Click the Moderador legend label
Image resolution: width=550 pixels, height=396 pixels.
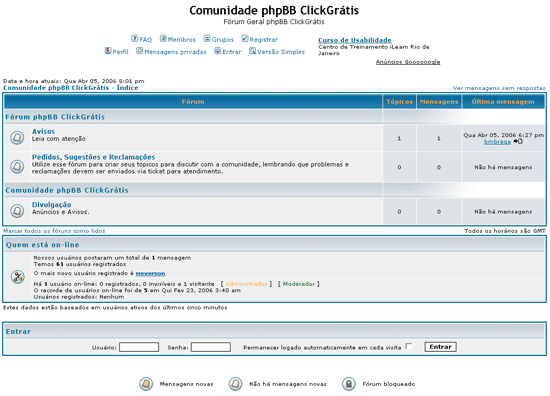299,284
